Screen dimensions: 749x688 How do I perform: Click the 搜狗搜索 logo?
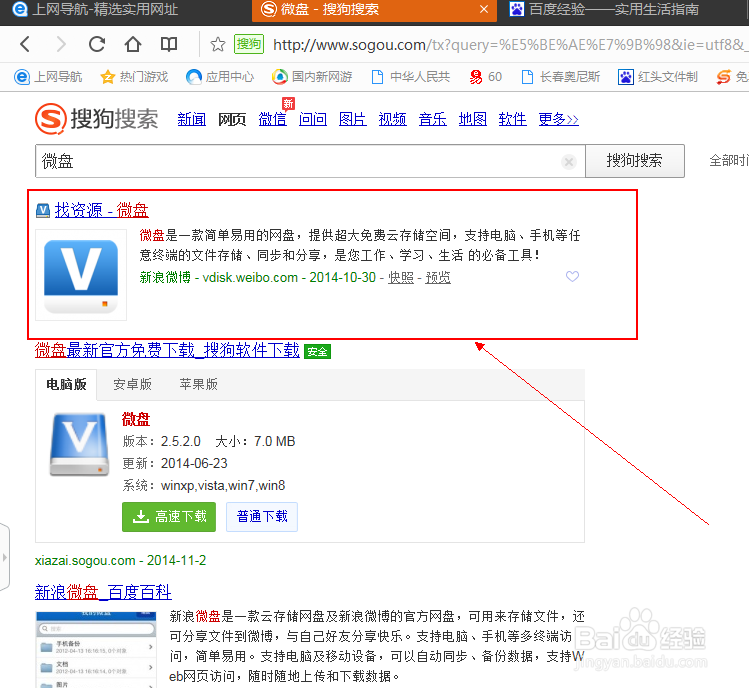(x=96, y=119)
